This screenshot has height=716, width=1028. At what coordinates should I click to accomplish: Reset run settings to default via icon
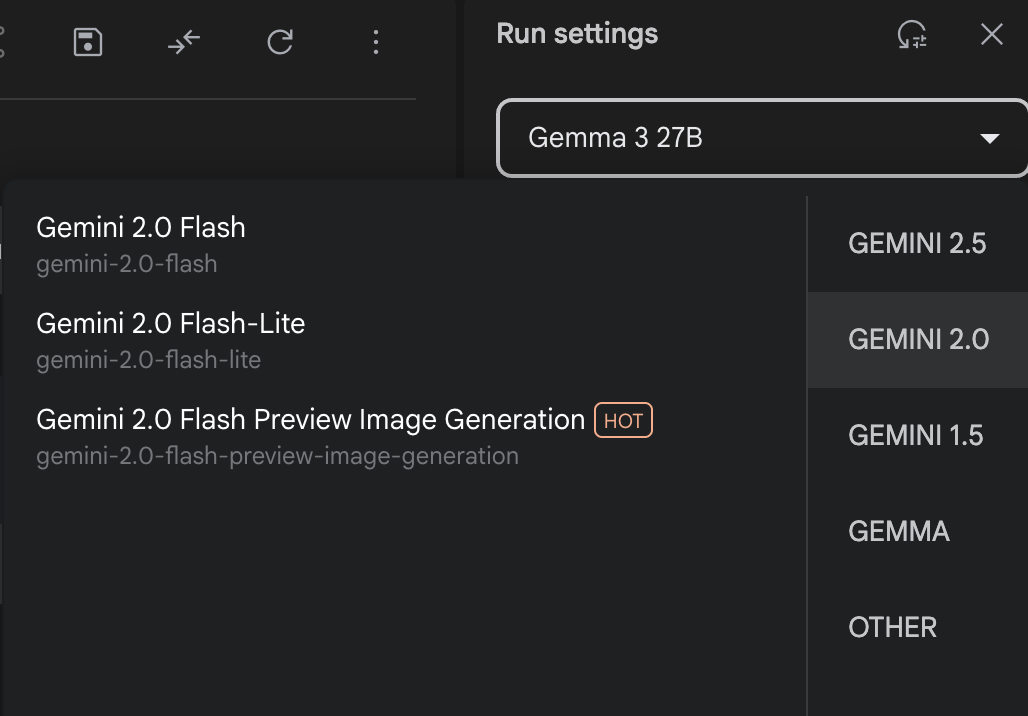[912, 34]
